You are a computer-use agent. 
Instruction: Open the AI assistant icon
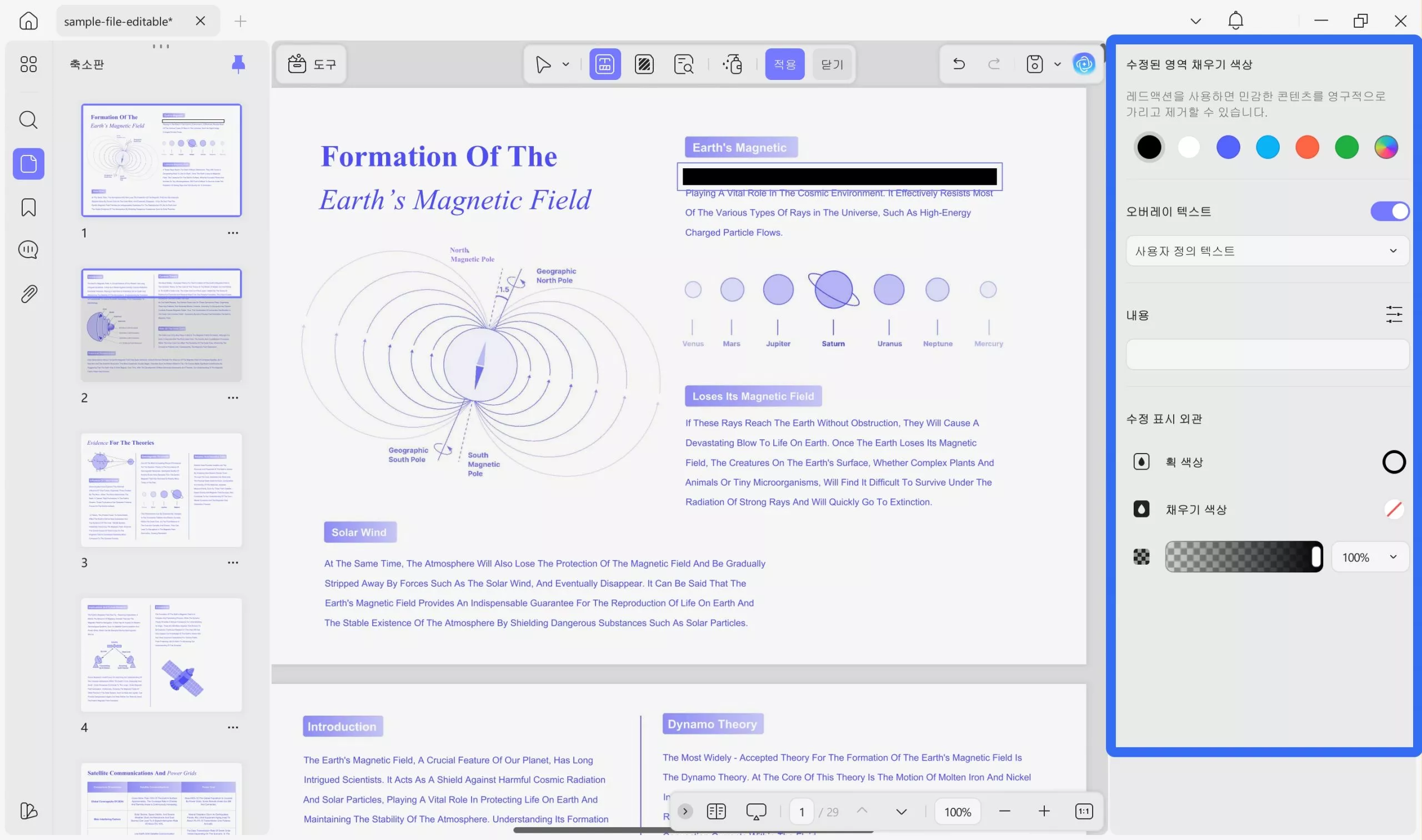(x=1084, y=64)
